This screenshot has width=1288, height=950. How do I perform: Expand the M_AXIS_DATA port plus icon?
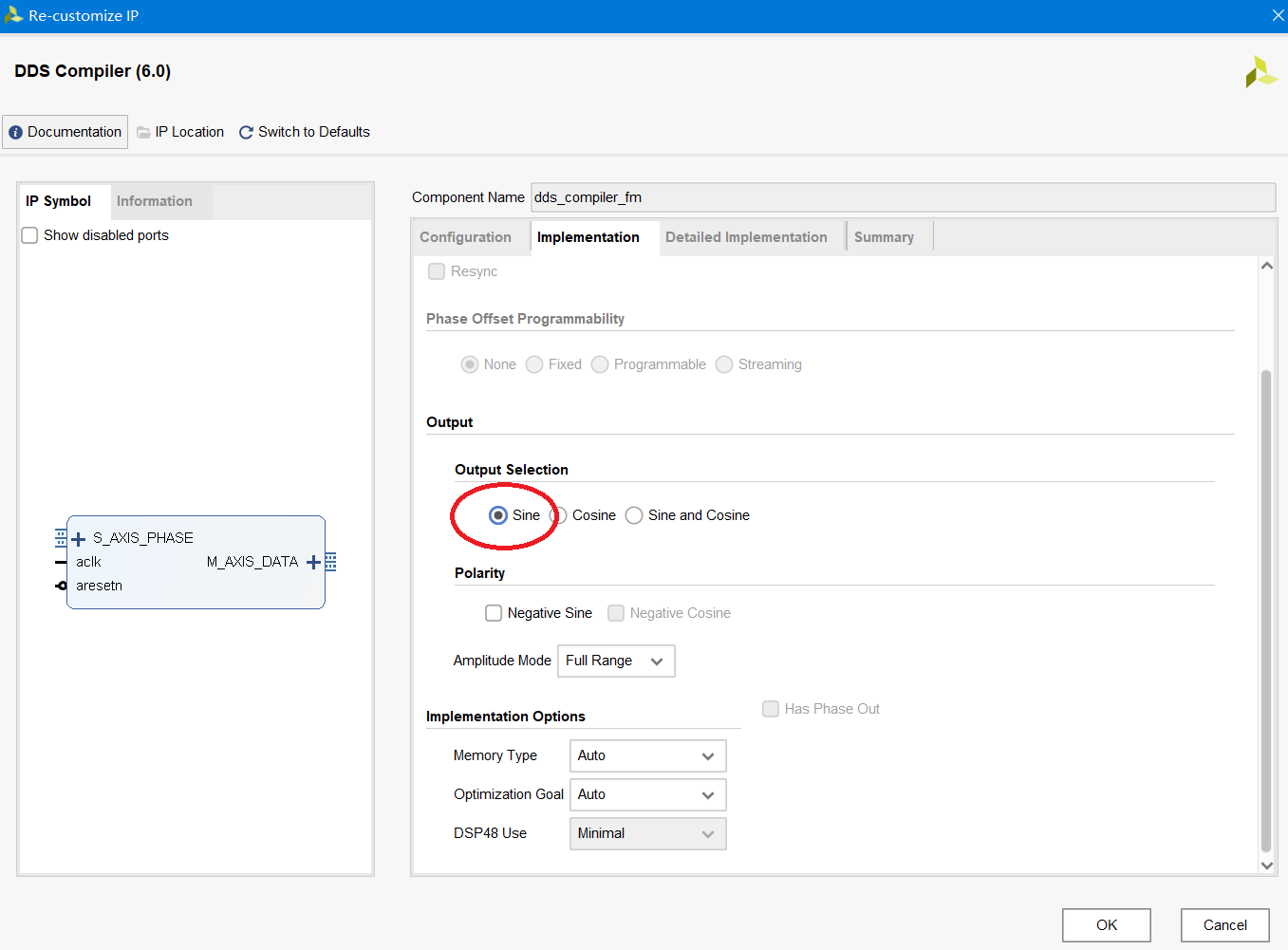(313, 563)
